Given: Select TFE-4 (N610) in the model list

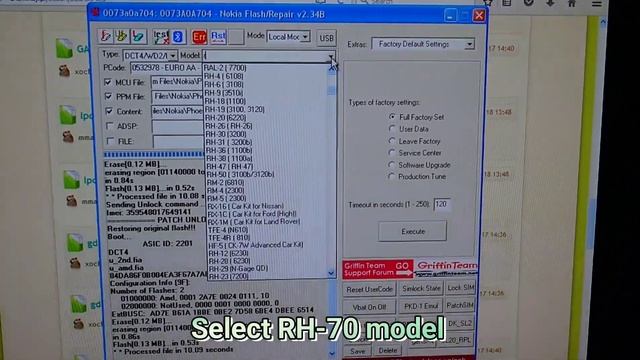Looking at the screenshot, I should (228, 230).
